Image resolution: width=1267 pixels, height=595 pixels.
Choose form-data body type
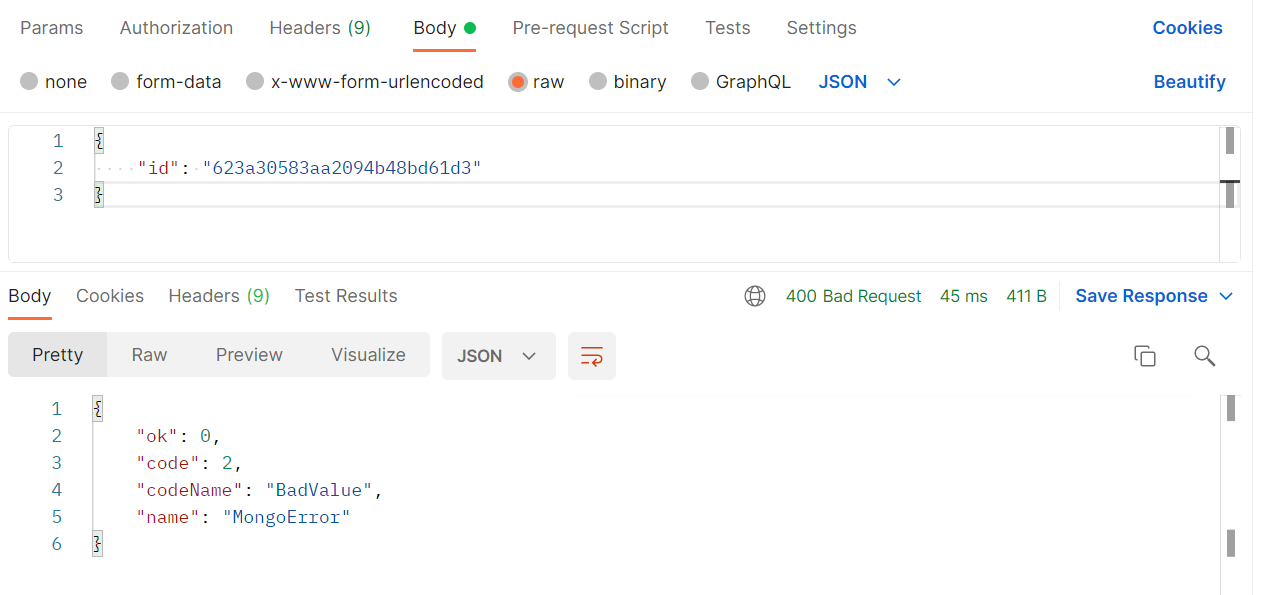(x=121, y=82)
